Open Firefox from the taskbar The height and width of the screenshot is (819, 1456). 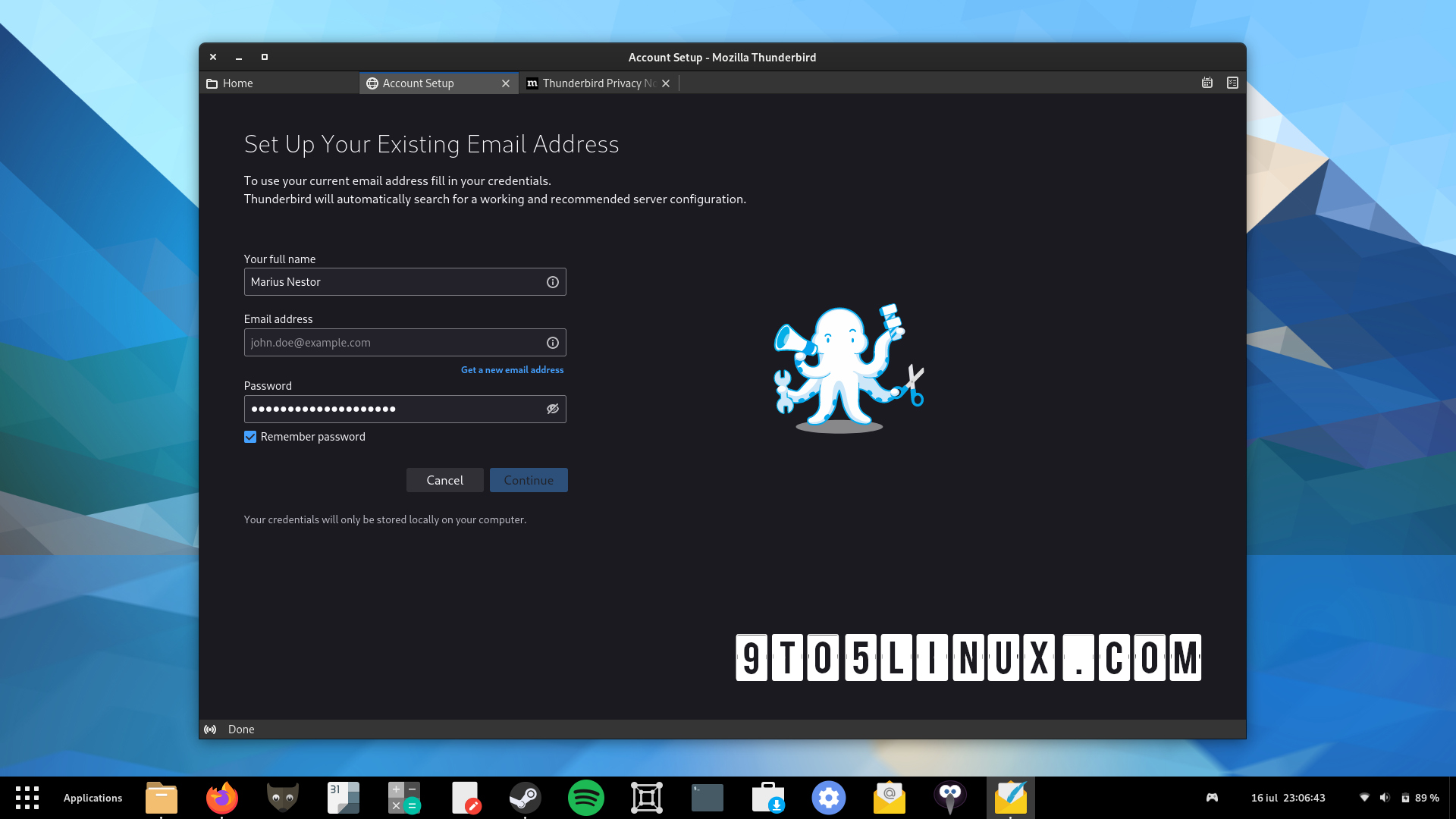(x=222, y=798)
